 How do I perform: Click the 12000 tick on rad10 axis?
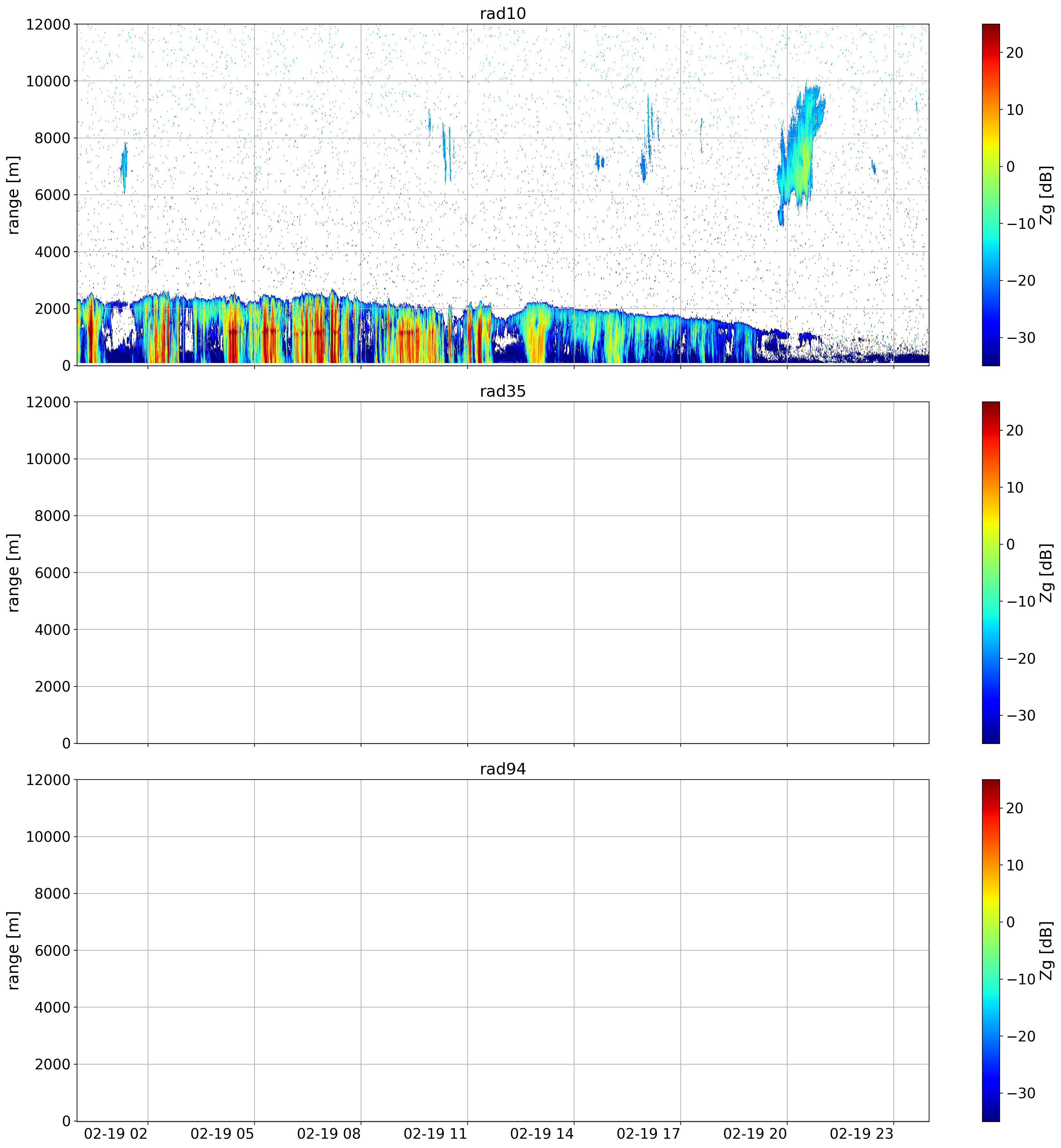point(48,25)
